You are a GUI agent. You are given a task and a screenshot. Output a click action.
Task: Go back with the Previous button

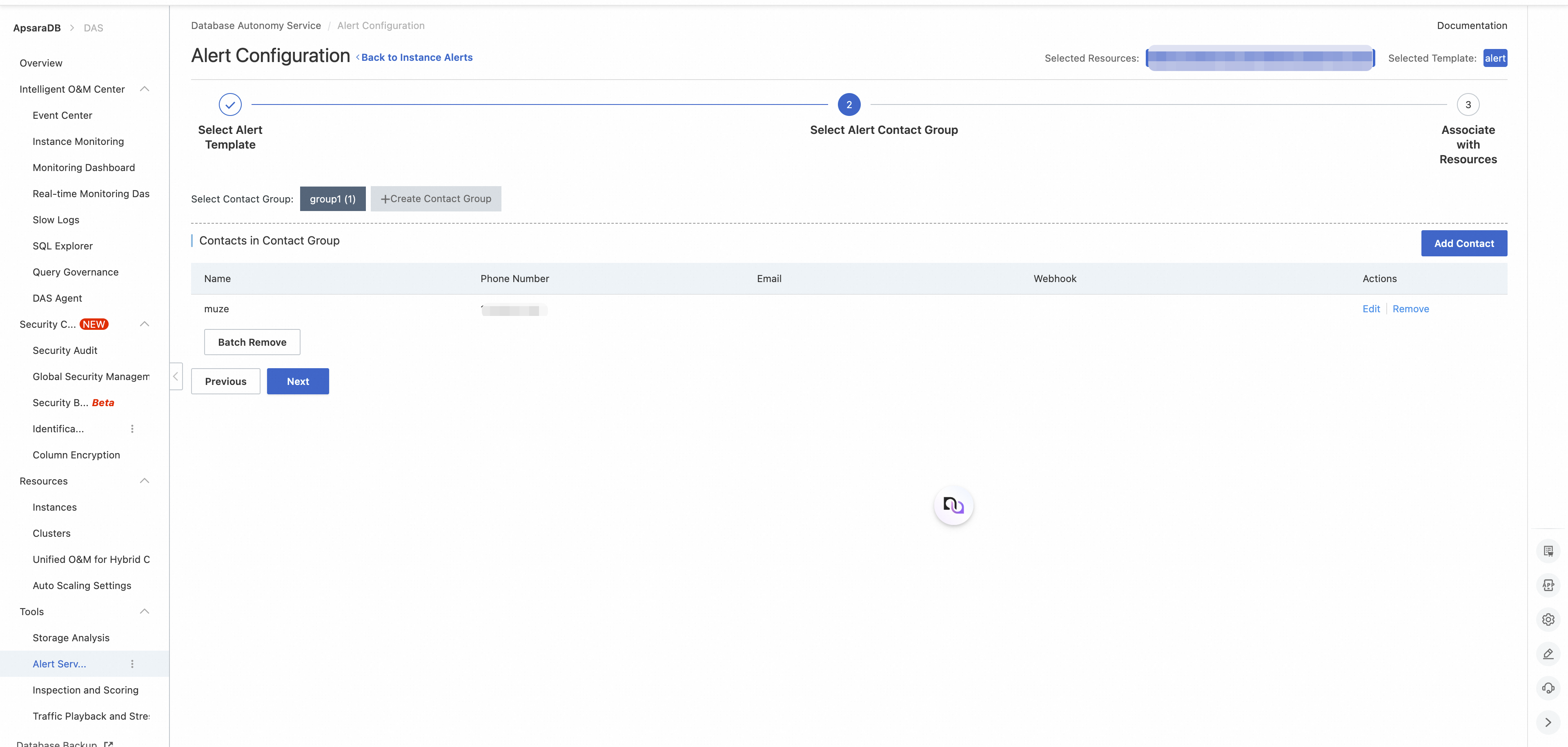pos(225,381)
